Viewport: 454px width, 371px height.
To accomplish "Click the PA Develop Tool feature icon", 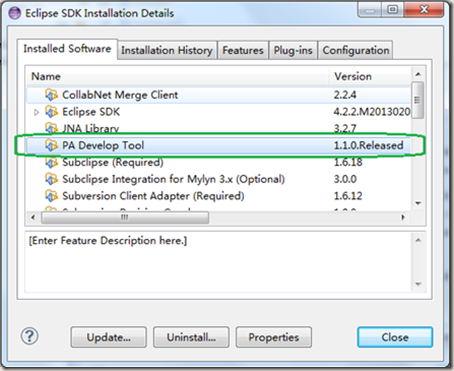I will coord(51,145).
